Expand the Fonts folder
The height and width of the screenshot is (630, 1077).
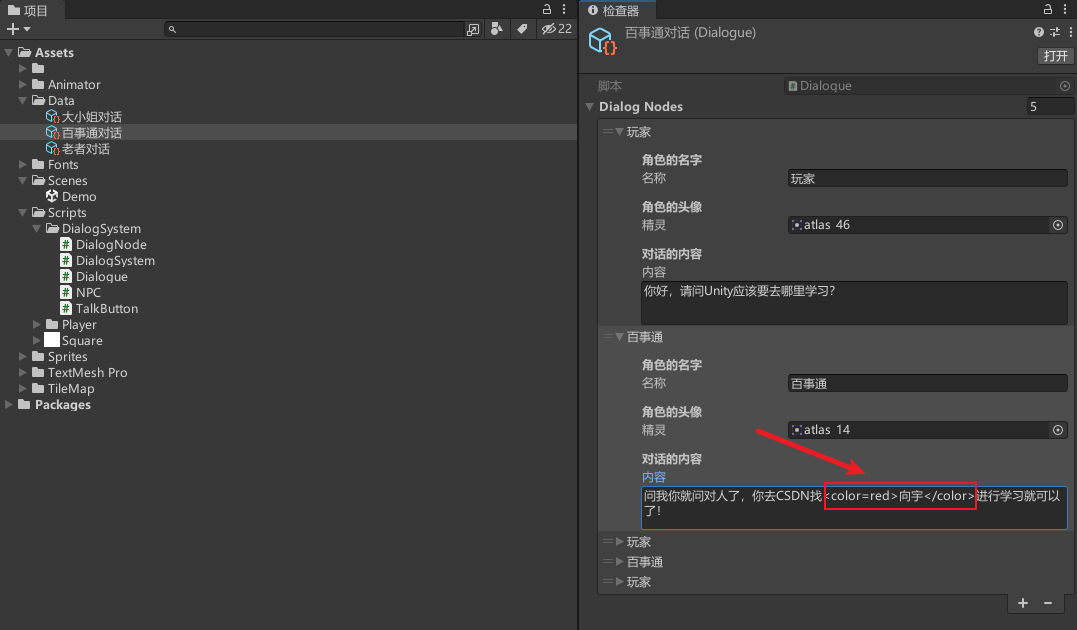(23, 164)
